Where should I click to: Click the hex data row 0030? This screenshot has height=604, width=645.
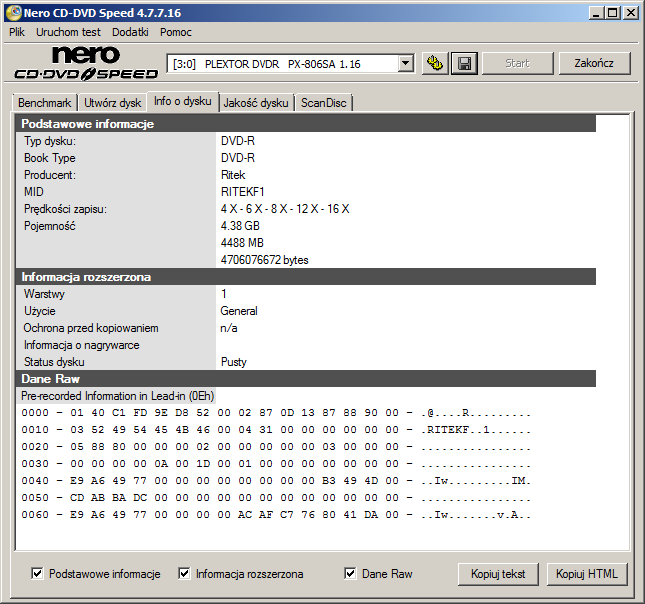point(276,464)
